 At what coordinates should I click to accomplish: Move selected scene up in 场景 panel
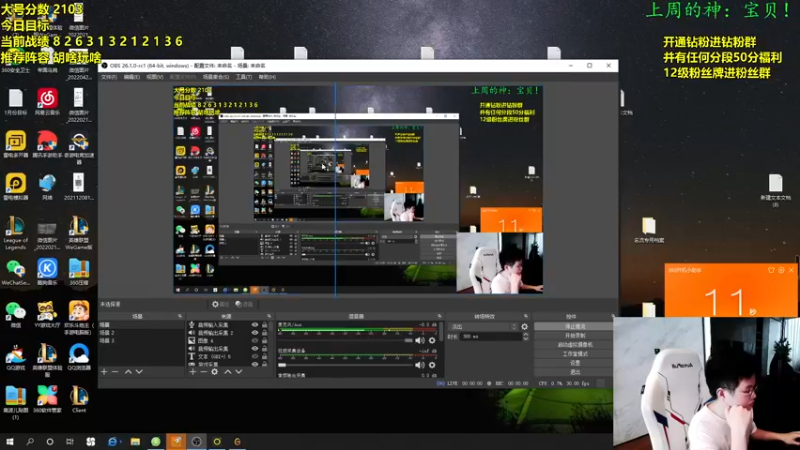(x=128, y=372)
